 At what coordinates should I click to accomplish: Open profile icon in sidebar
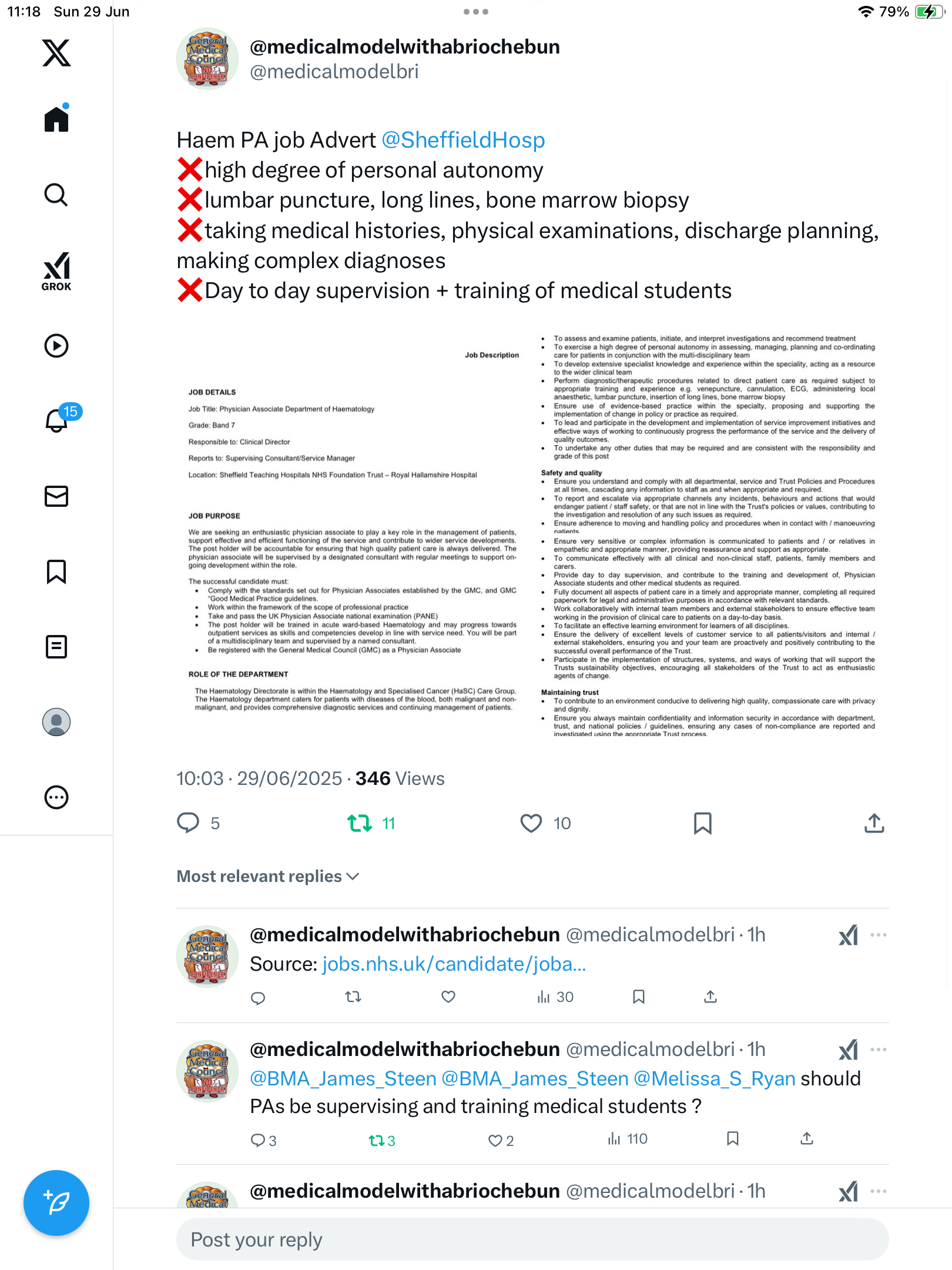tap(56, 722)
